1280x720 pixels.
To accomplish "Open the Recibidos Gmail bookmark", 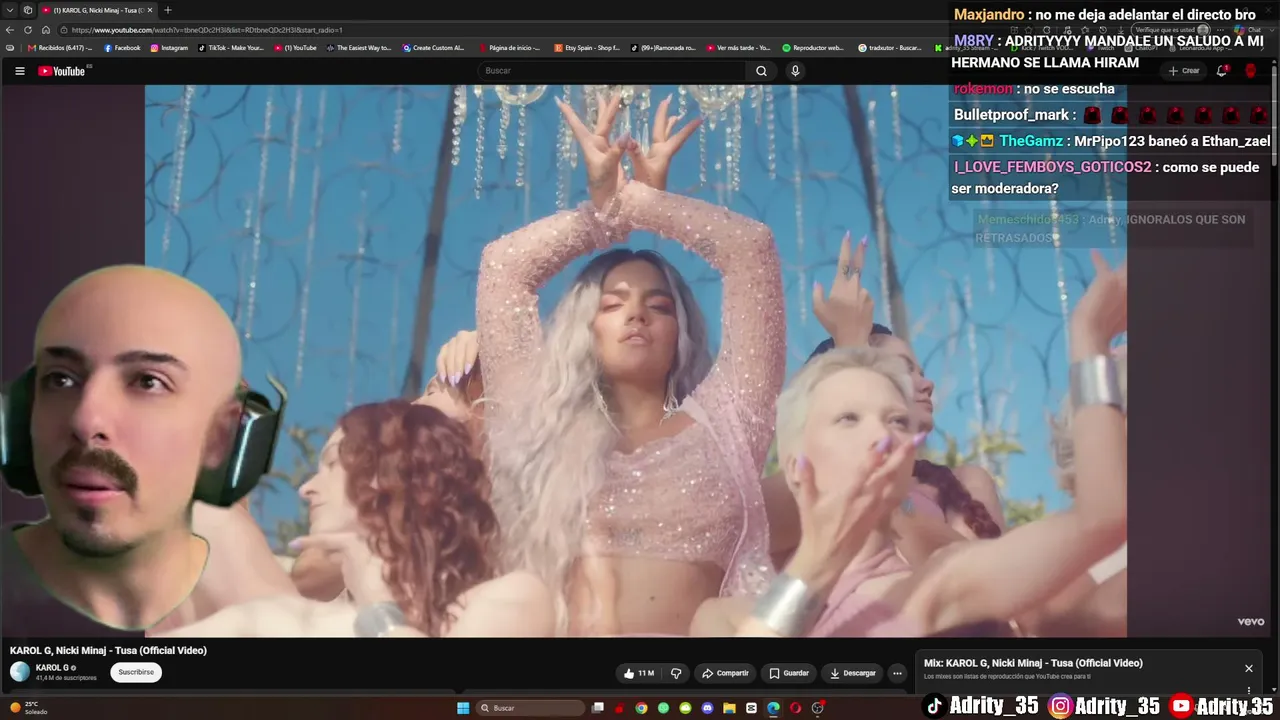I will tap(60, 48).
